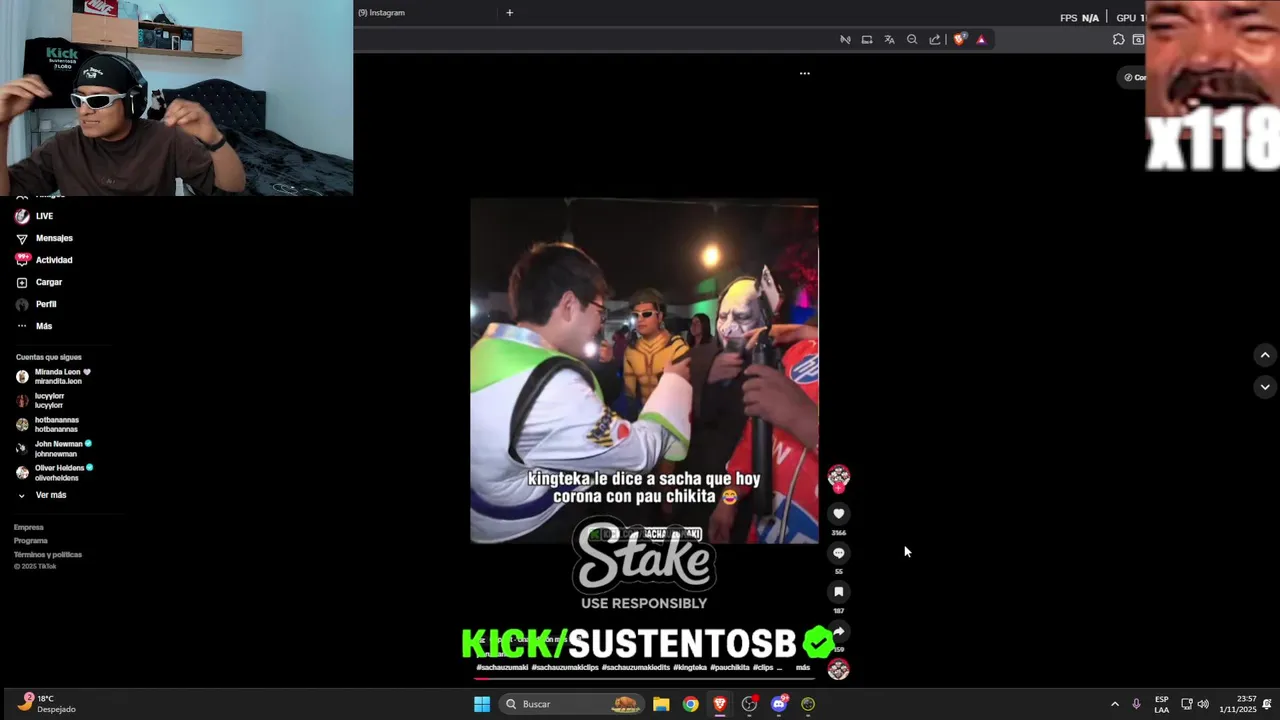Click translate page icon
The image size is (1280, 720).
coord(889,40)
